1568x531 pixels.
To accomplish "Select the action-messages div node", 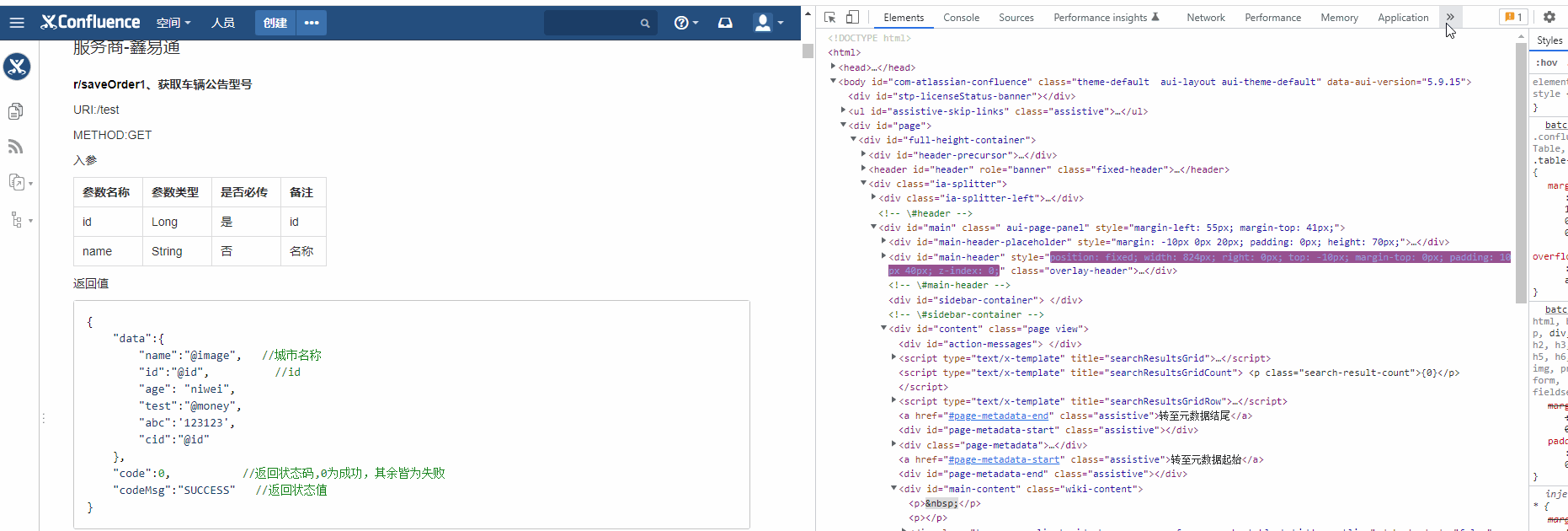I will [990, 344].
